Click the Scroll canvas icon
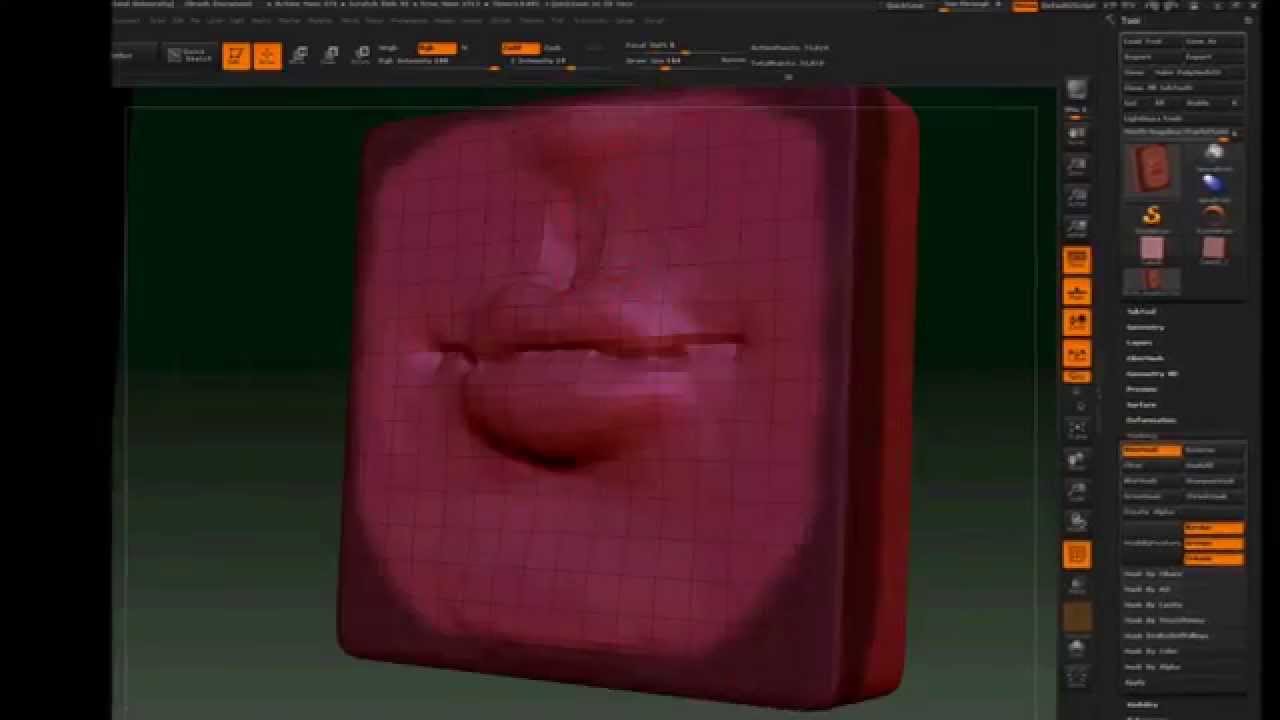 (x=1077, y=136)
